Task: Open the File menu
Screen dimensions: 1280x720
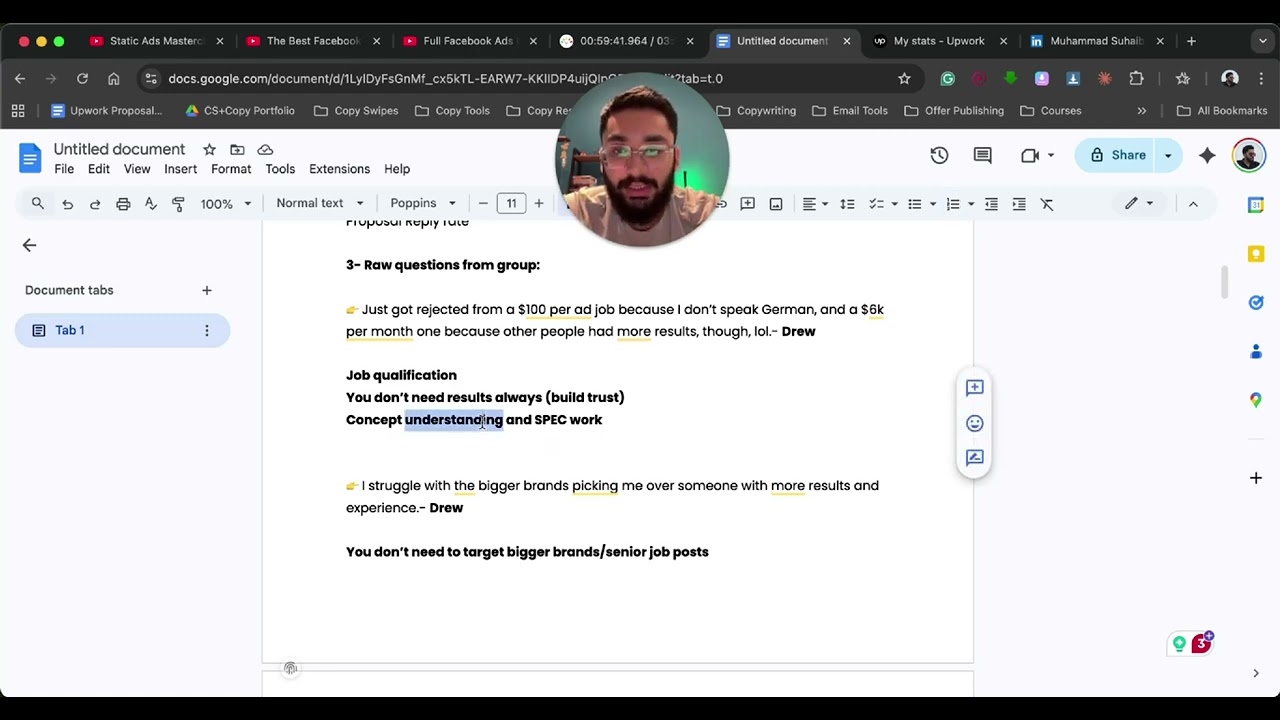Action: pos(64,169)
